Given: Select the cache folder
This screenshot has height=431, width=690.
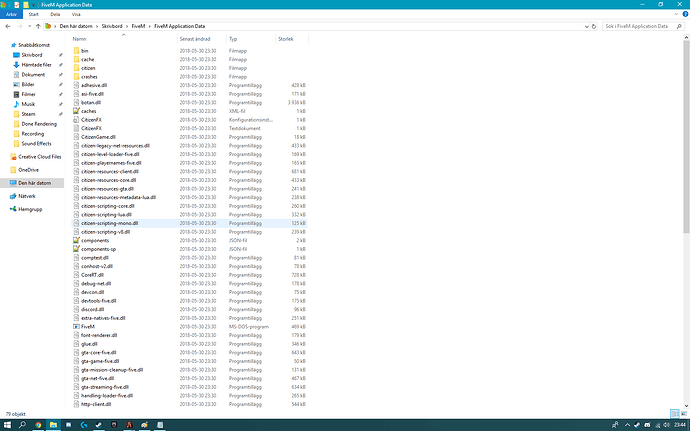Looking at the screenshot, I should (x=88, y=59).
